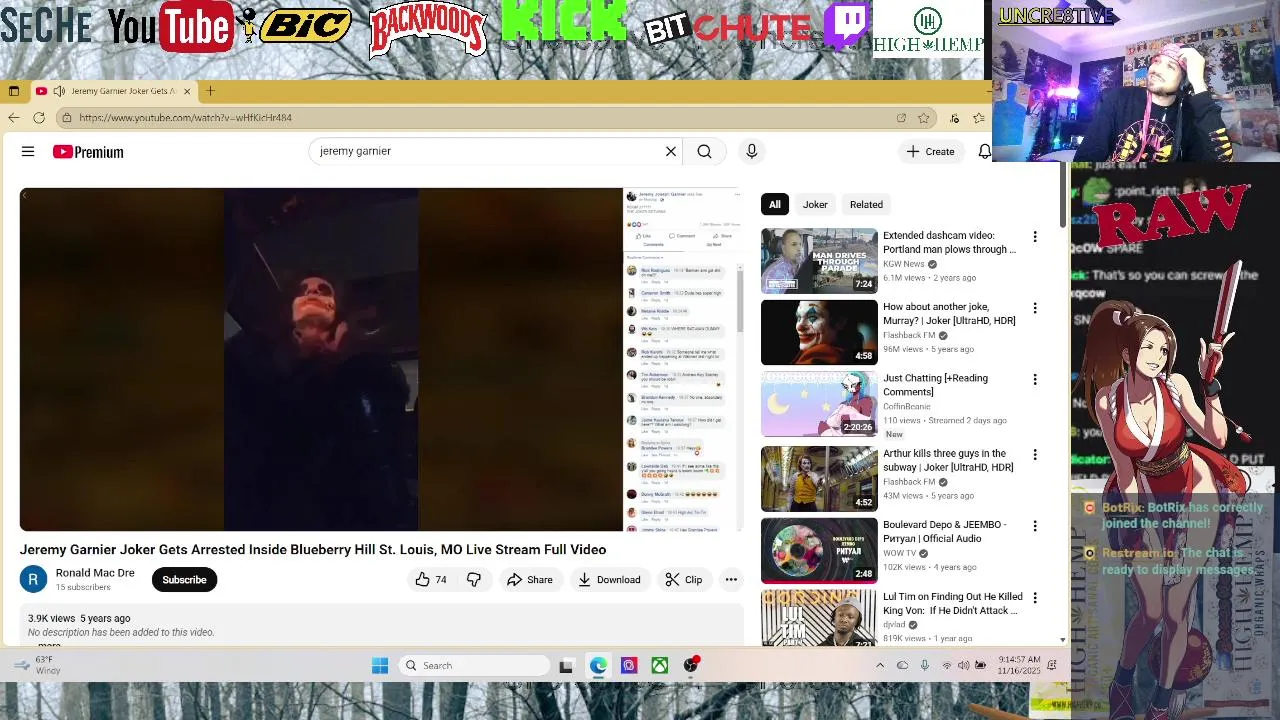Open the Just Chatting stream thumbnail

pyautogui.click(x=819, y=404)
